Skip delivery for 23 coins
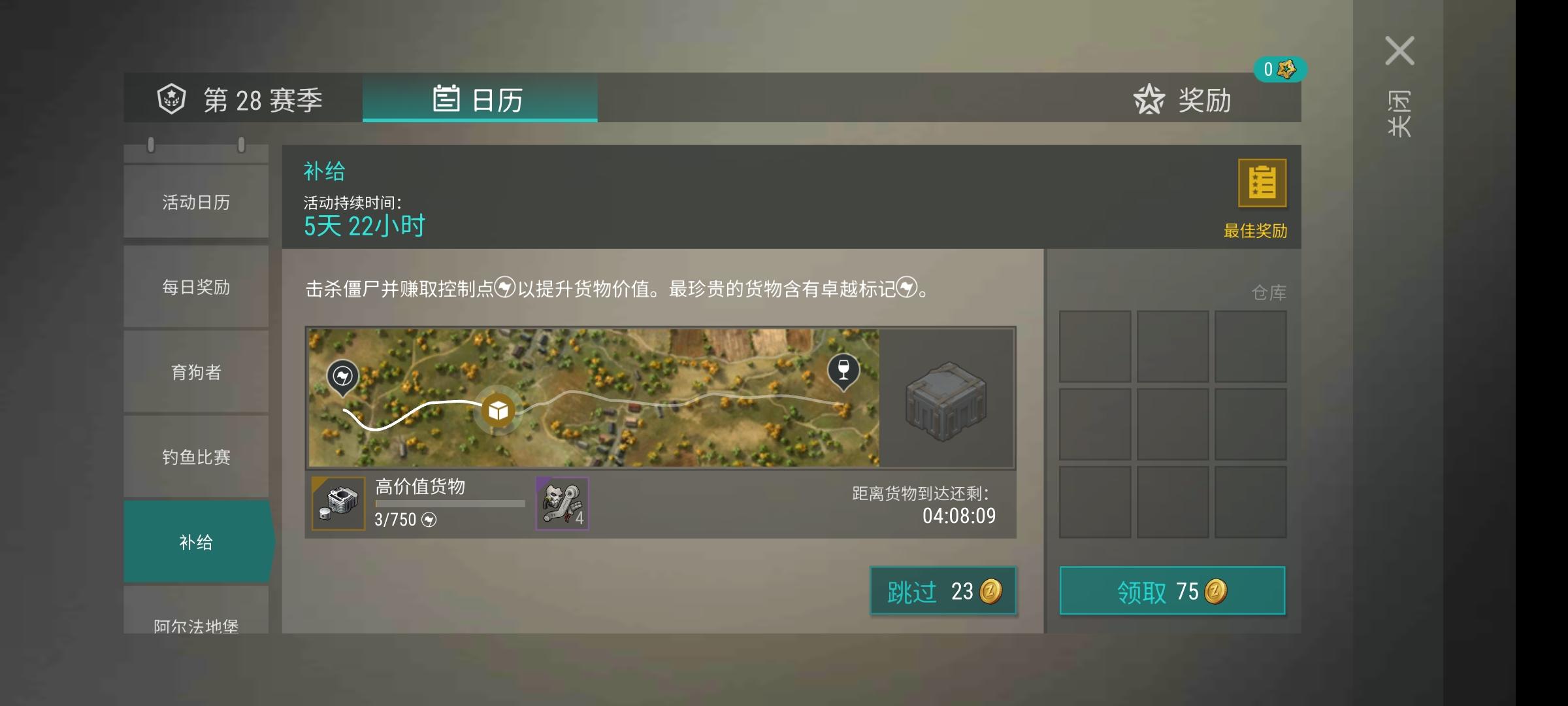The width and height of the screenshot is (1568, 706). [x=943, y=591]
